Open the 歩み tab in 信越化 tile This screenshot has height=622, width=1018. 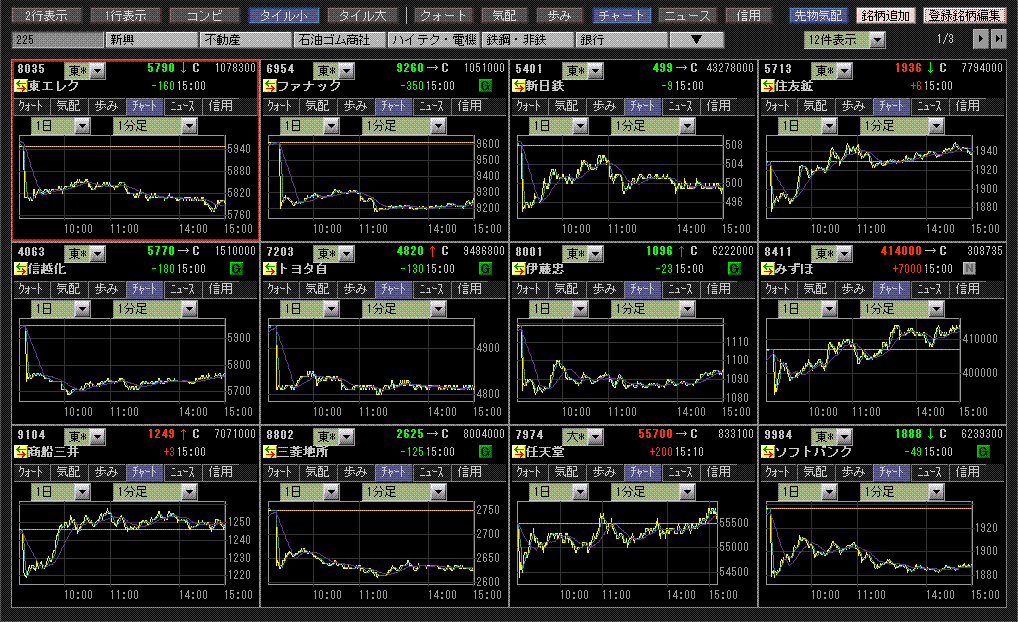point(106,289)
